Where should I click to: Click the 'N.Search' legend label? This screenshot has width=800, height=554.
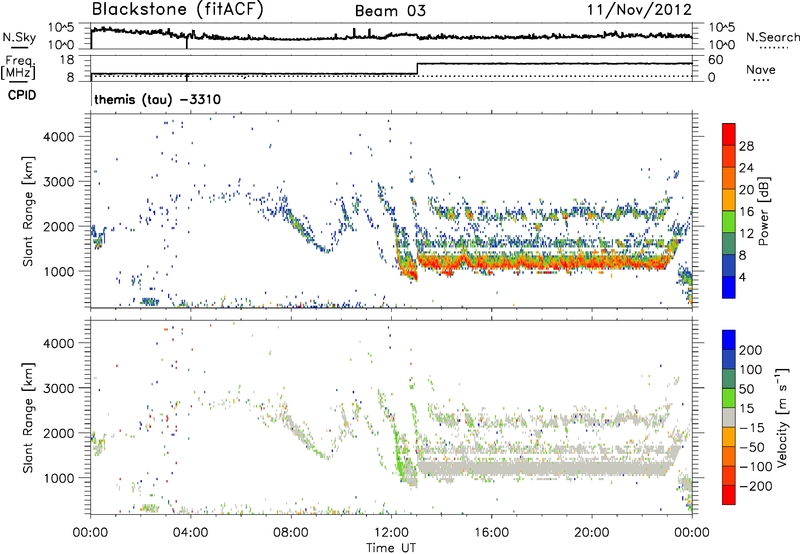click(772, 37)
